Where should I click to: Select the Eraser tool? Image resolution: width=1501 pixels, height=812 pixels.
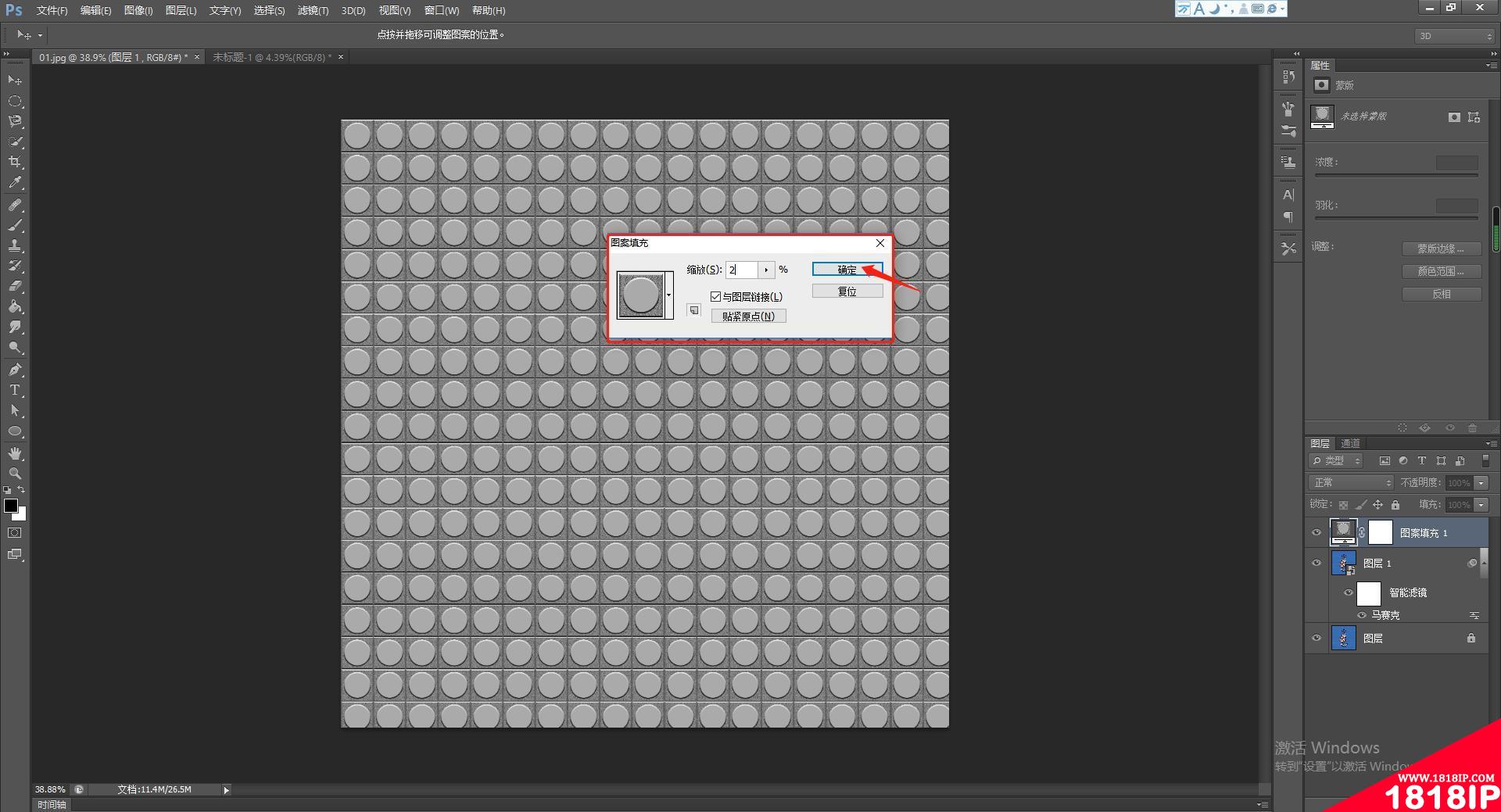click(15, 286)
